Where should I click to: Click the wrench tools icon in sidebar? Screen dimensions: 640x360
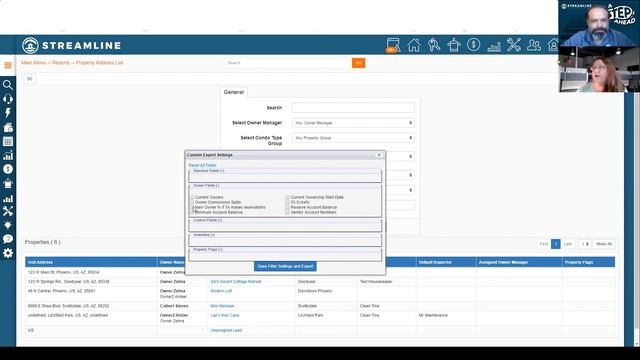[8, 211]
